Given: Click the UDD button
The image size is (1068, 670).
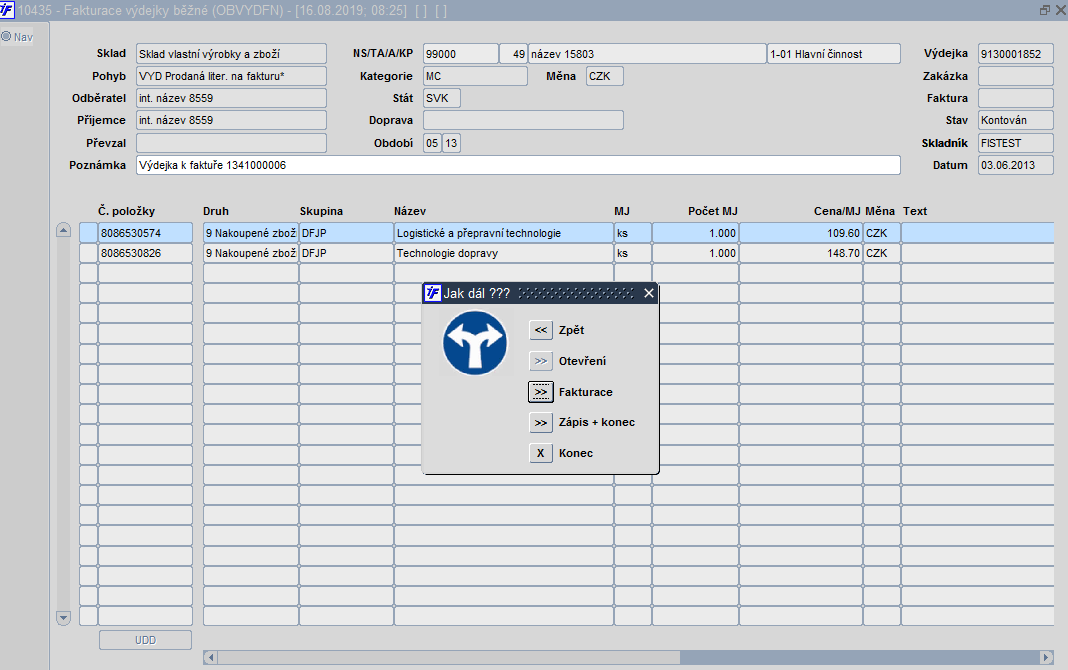Looking at the screenshot, I should click(x=145, y=640).
